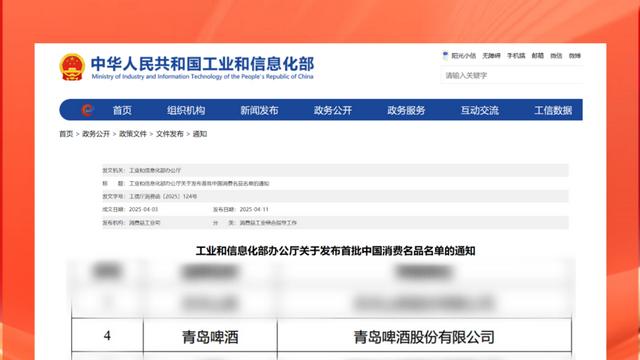Click the notice heading 工业和信息化部办公厅关于发布首批中国消费名品名单的通知

click(335, 251)
